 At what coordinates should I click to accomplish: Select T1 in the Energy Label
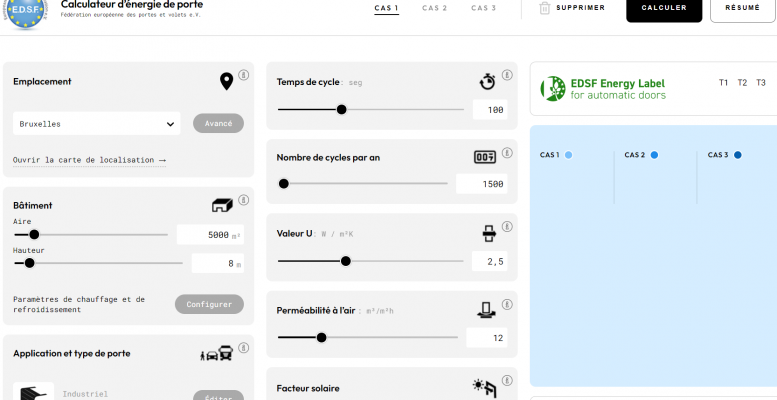pyautogui.click(x=723, y=83)
